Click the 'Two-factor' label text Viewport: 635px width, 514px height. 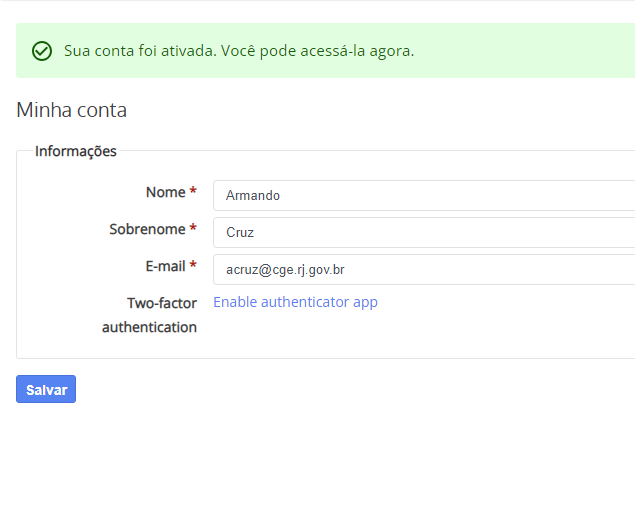161,302
